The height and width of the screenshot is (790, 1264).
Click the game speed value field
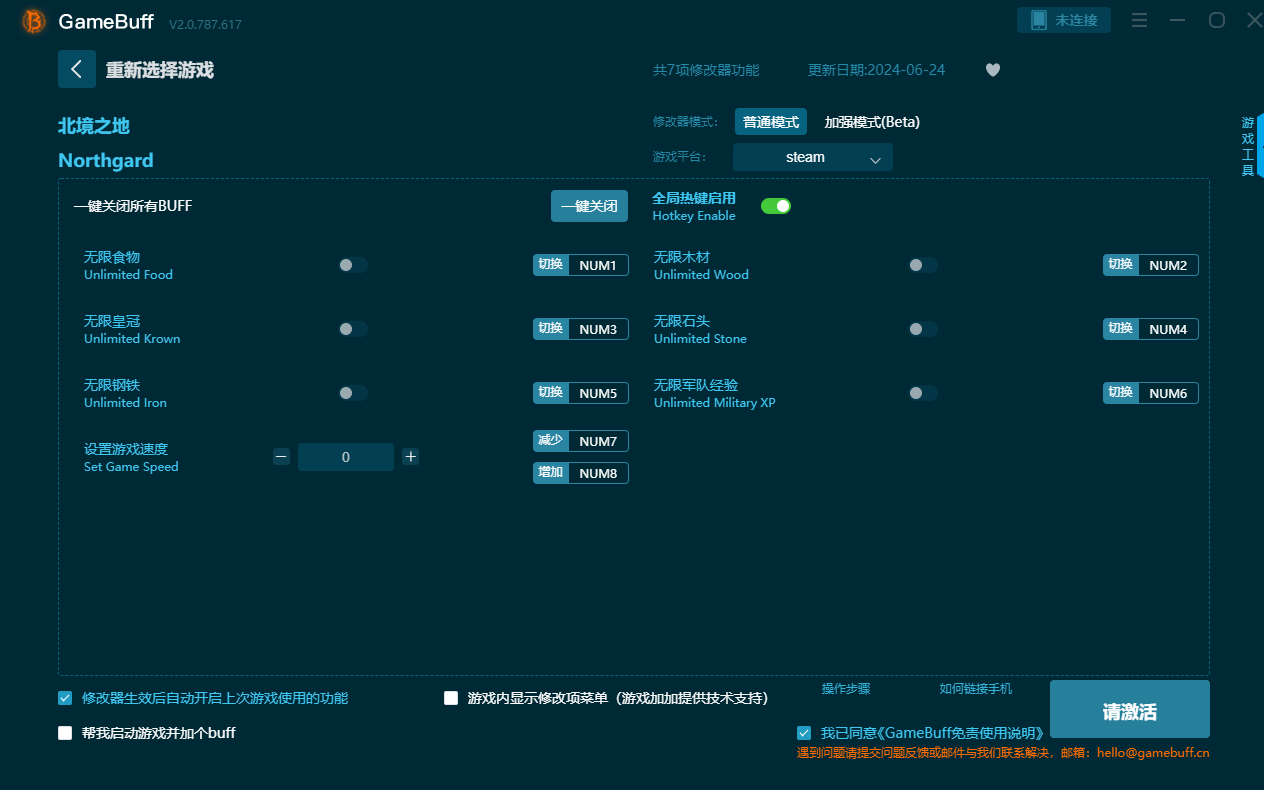pyautogui.click(x=346, y=457)
